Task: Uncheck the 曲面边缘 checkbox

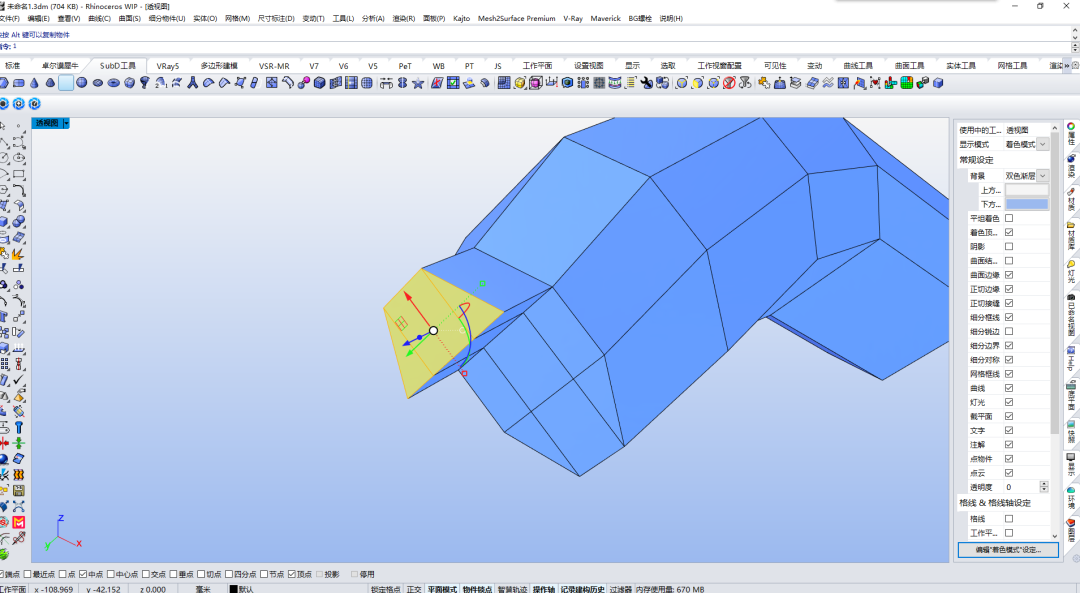Action: [1009, 275]
